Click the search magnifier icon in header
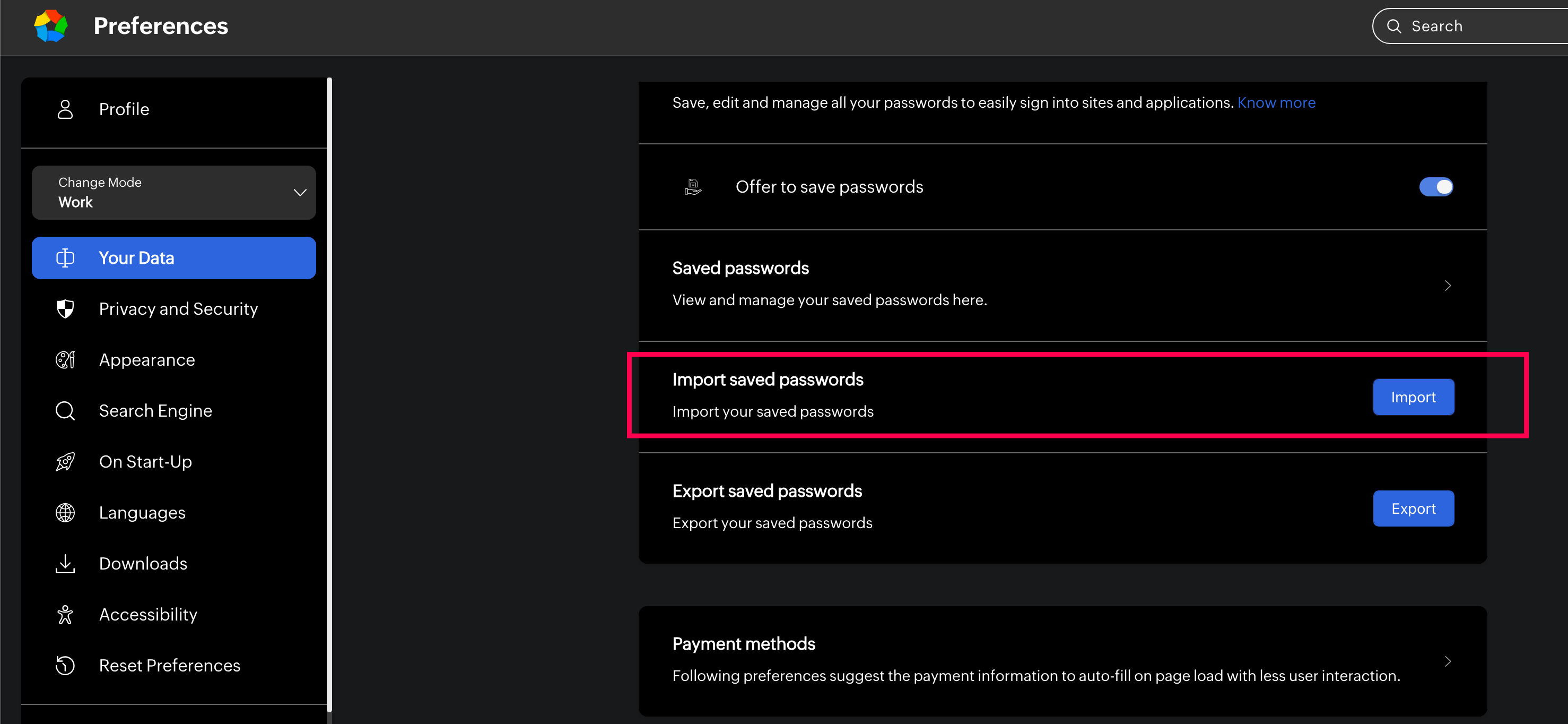1568x724 pixels. pyautogui.click(x=1394, y=26)
